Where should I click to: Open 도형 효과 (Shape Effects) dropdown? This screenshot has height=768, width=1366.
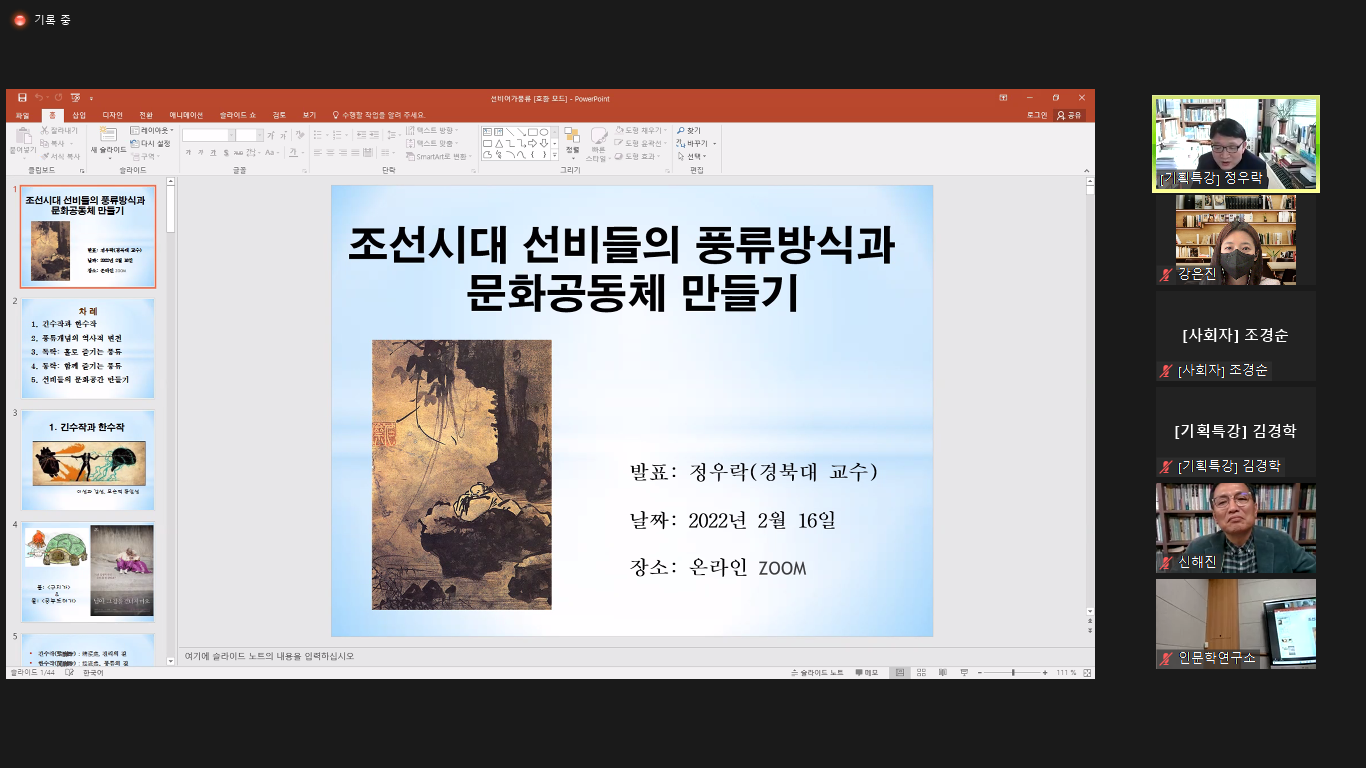[x=637, y=156]
